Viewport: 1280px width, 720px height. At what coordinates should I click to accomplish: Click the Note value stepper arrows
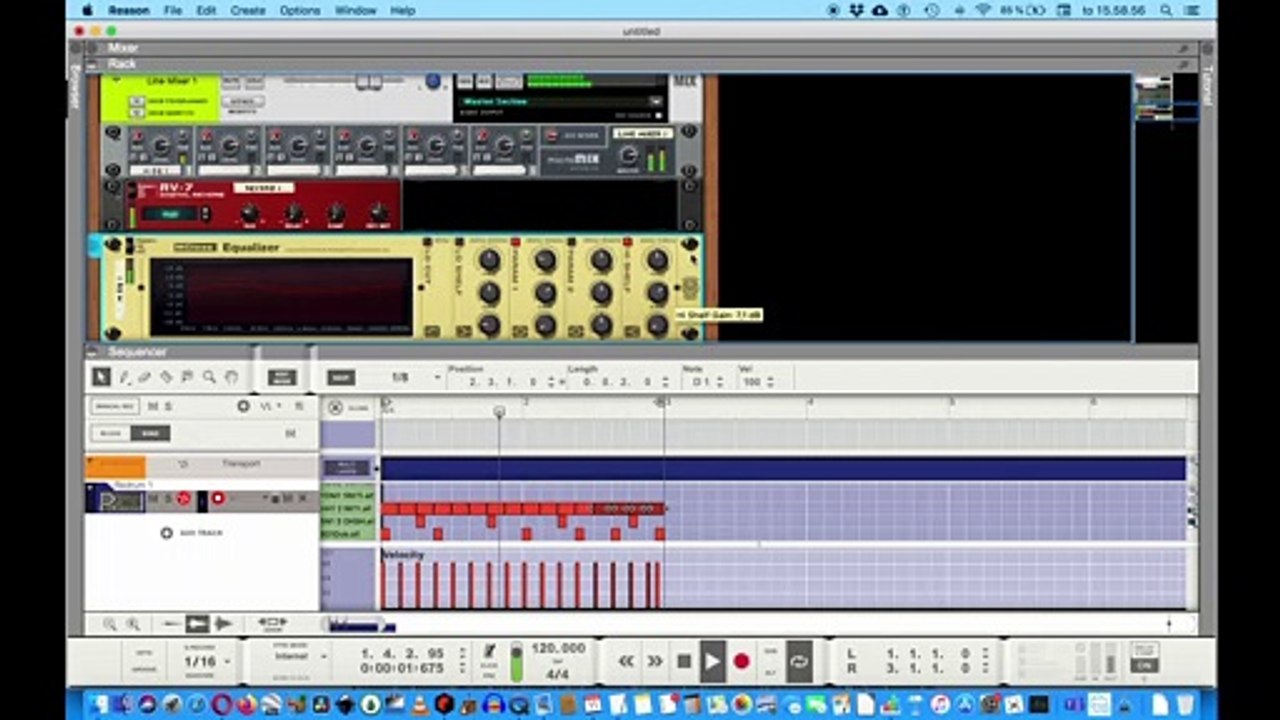[719, 381]
